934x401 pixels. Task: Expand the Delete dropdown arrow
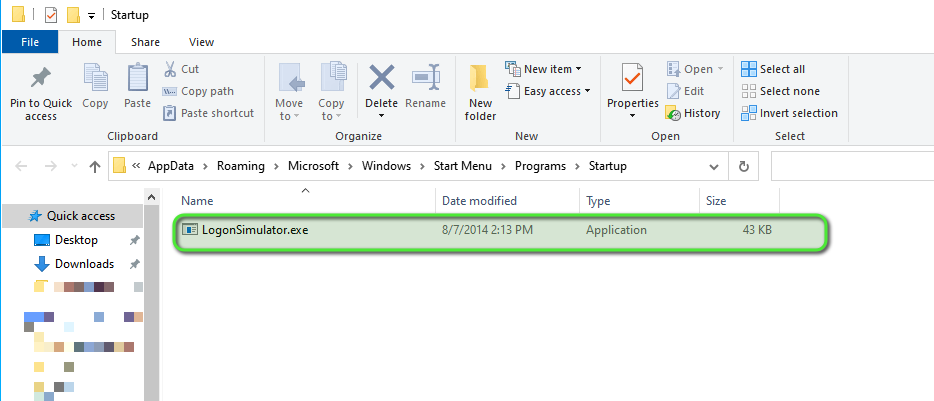[x=381, y=116]
